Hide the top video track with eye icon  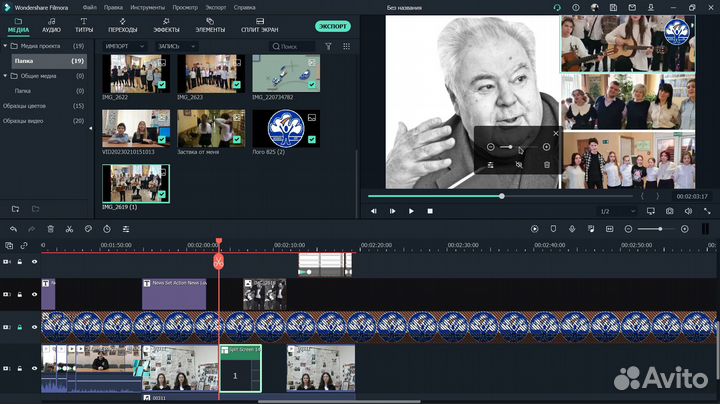(34, 262)
